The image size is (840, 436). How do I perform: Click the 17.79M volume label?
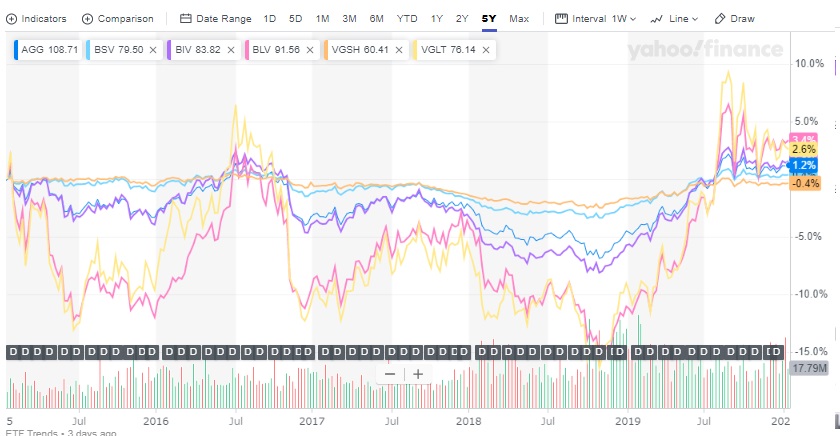click(x=809, y=368)
